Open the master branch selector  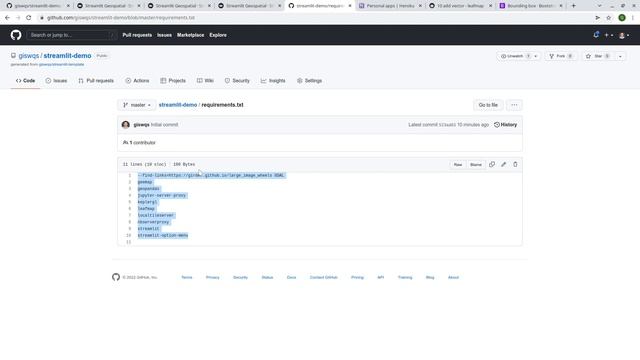pyautogui.click(x=137, y=105)
